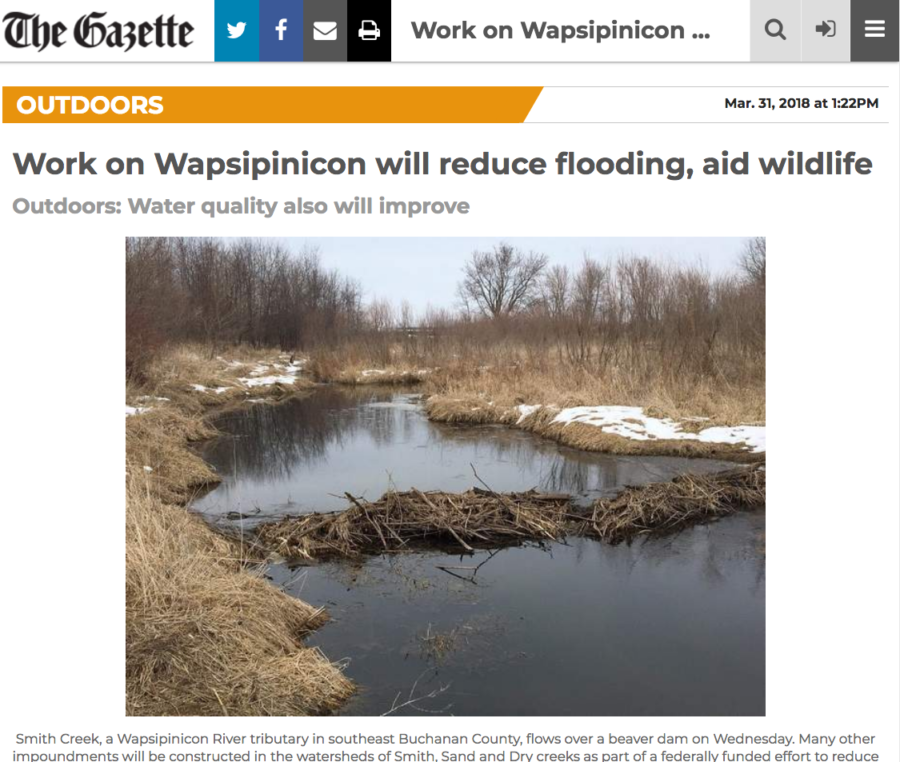Click the subheadline about water quality
The height and width of the screenshot is (762, 900).
click(241, 206)
